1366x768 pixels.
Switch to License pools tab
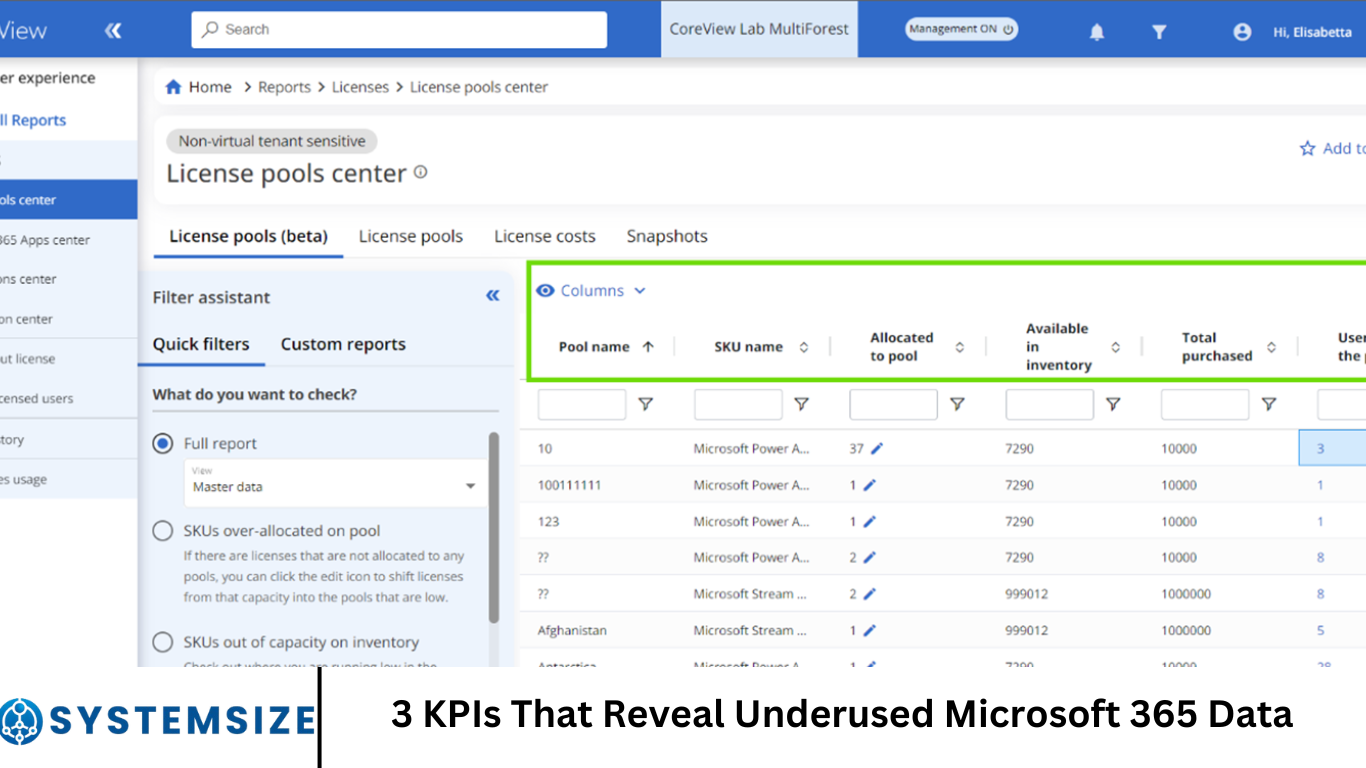coord(411,237)
